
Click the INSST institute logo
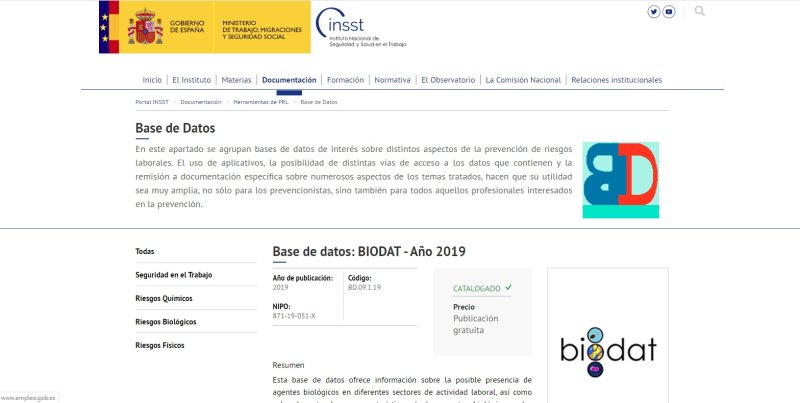pyautogui.click(x=361, y=28)
